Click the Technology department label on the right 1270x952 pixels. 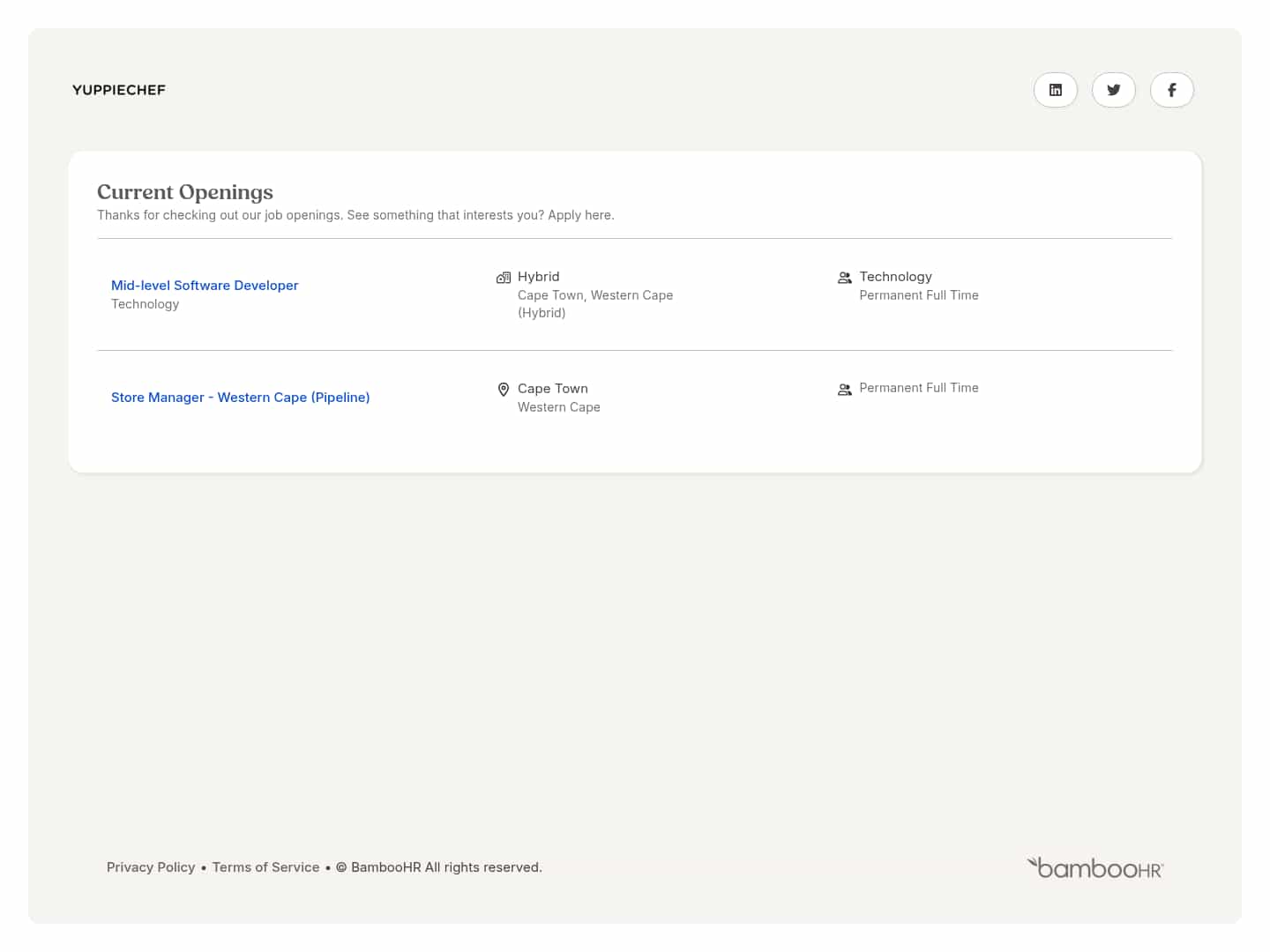pos(895,277)
